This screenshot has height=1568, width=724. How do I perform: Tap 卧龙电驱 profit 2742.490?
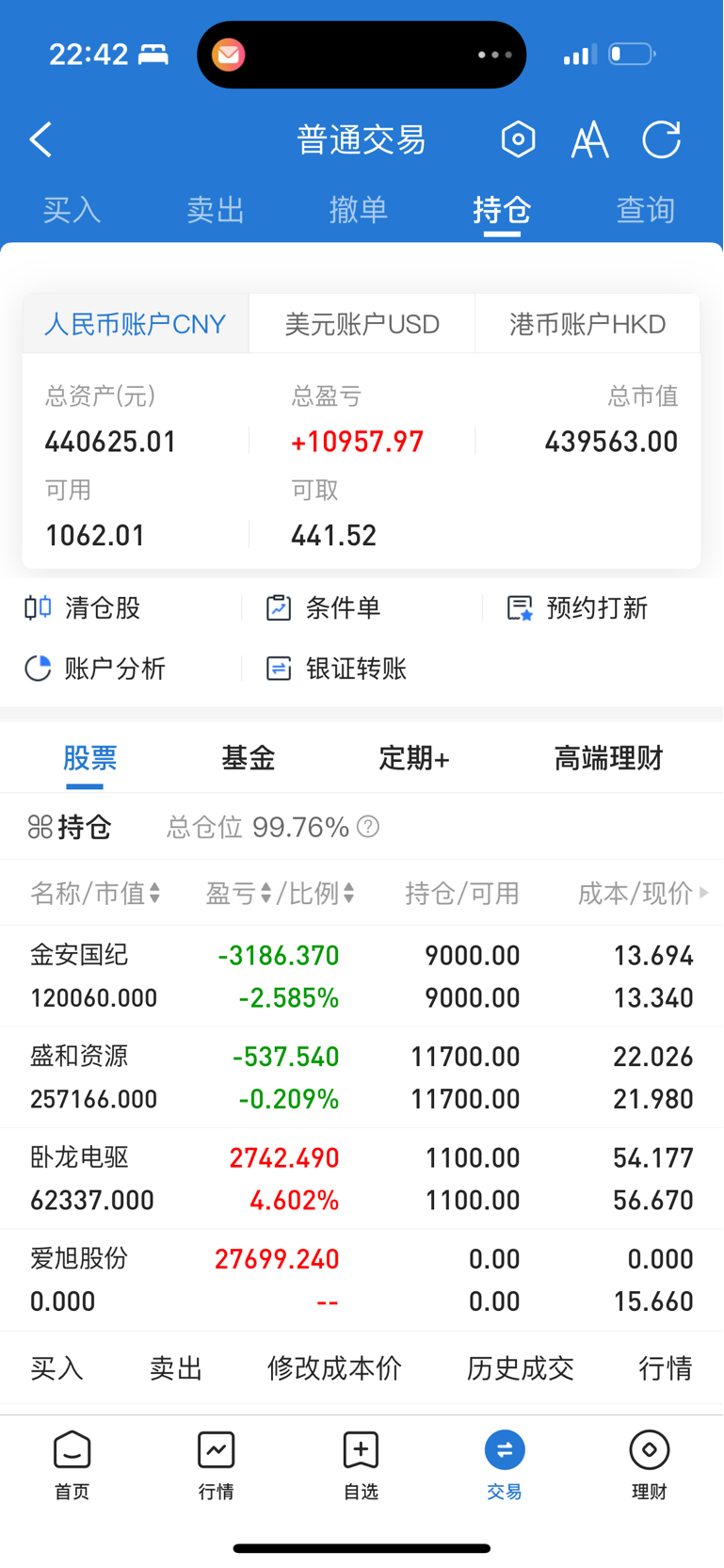[x=283, y=1157]
